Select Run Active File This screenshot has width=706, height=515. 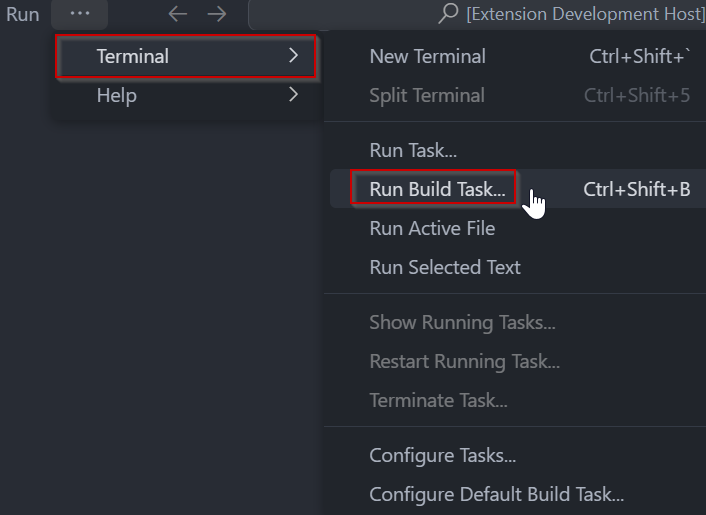(432, 228)
